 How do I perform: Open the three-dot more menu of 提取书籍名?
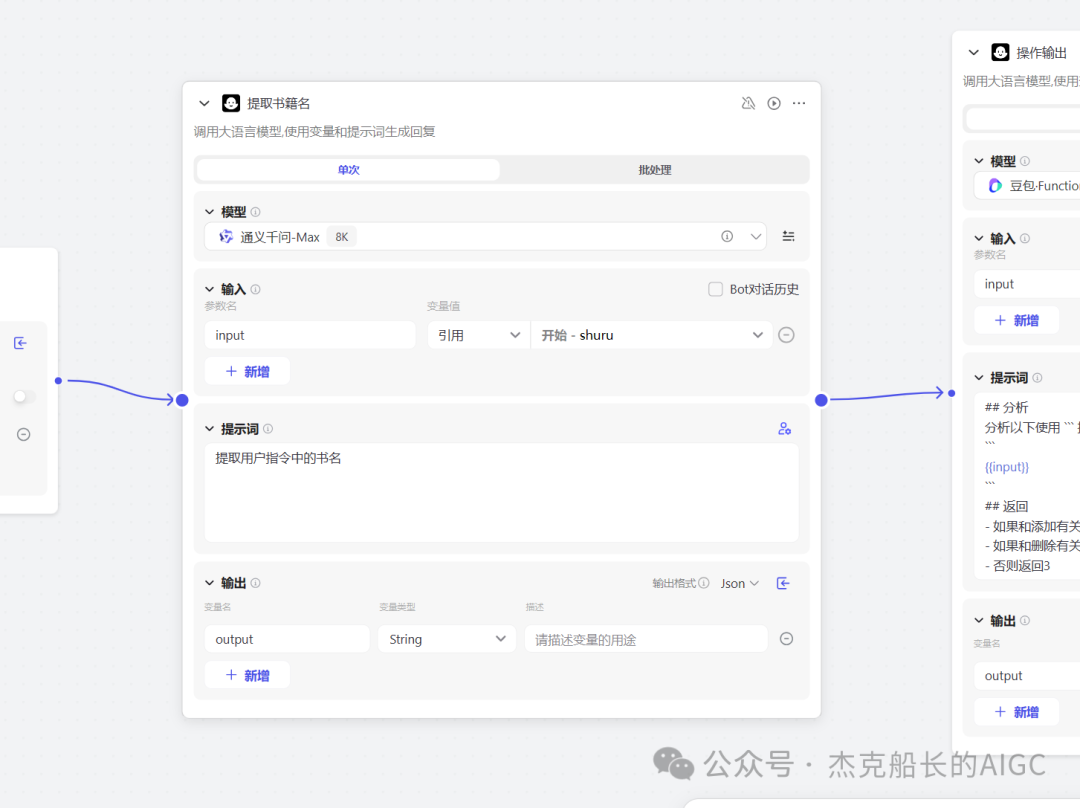click(799, 103)
